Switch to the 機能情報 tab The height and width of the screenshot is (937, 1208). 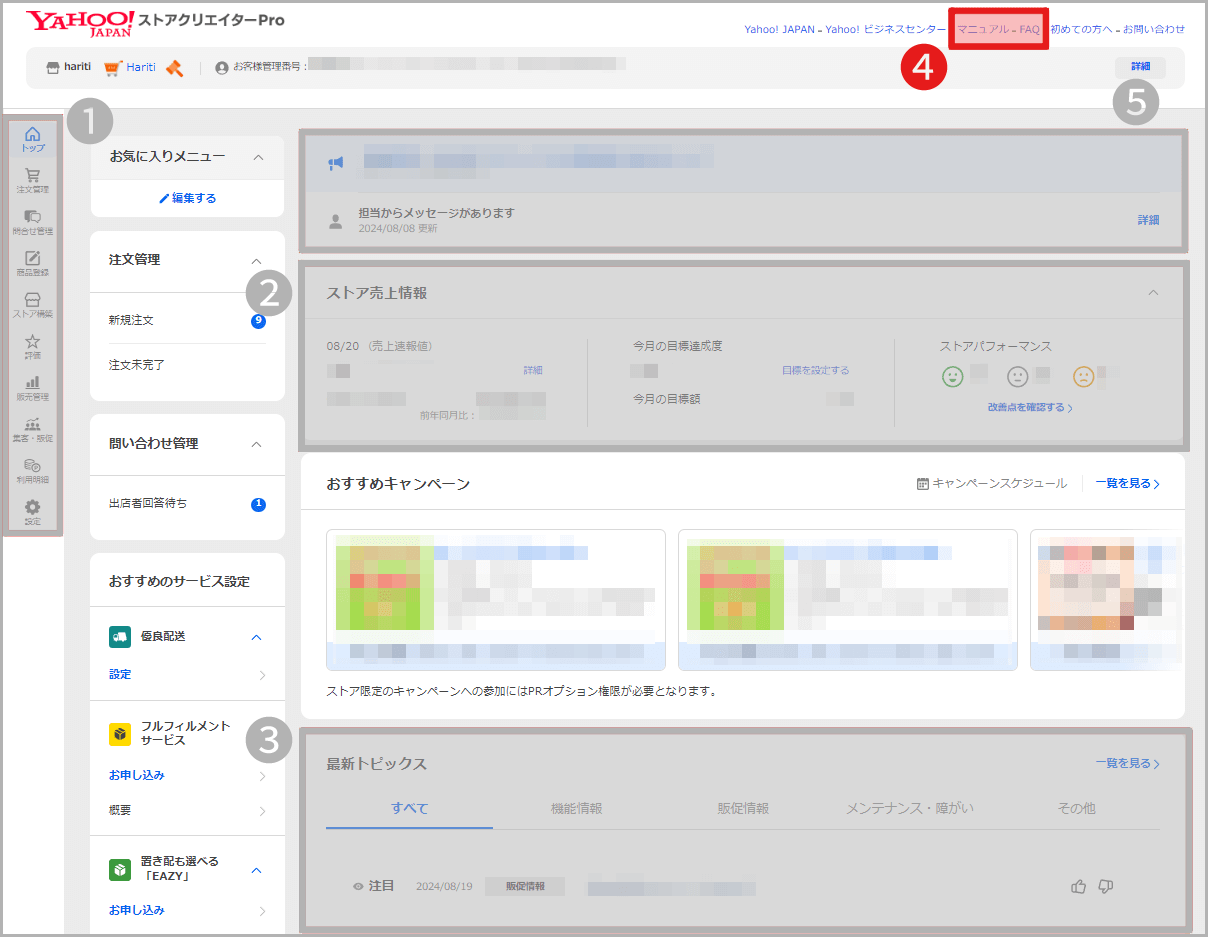[576, 808]
